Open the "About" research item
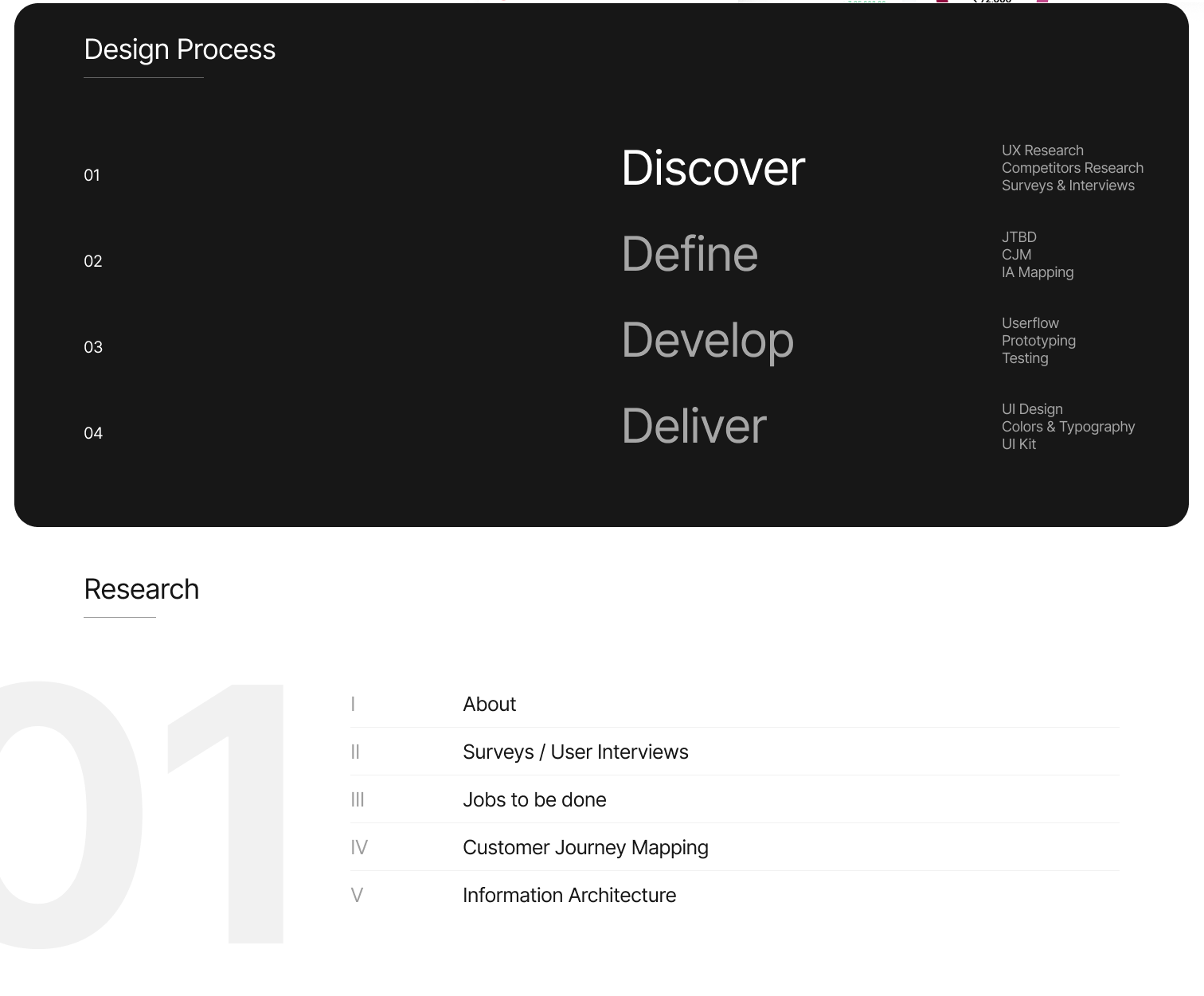 pyautogui.click(x=490, y=704)
